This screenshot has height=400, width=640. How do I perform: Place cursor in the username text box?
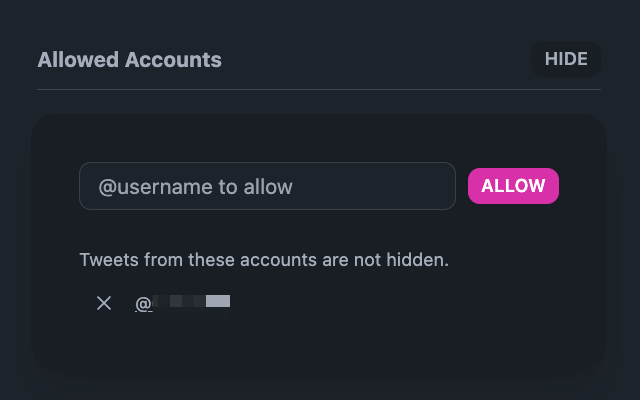coord(267,186)
